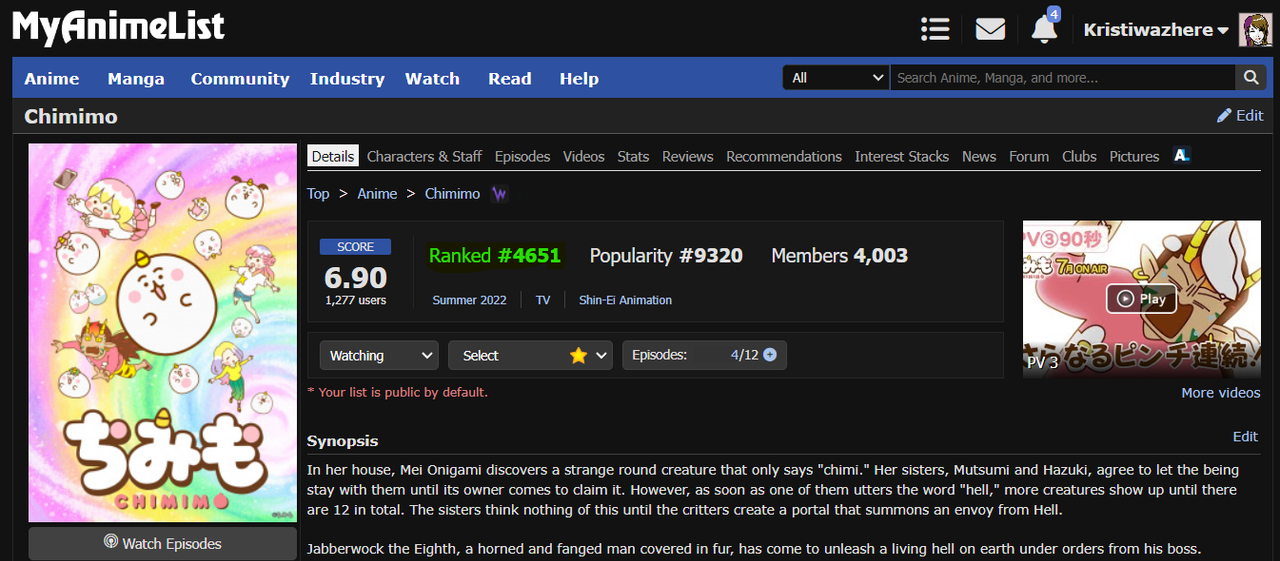Switch to the Interest Stacks tab

(x=902, y=156)
